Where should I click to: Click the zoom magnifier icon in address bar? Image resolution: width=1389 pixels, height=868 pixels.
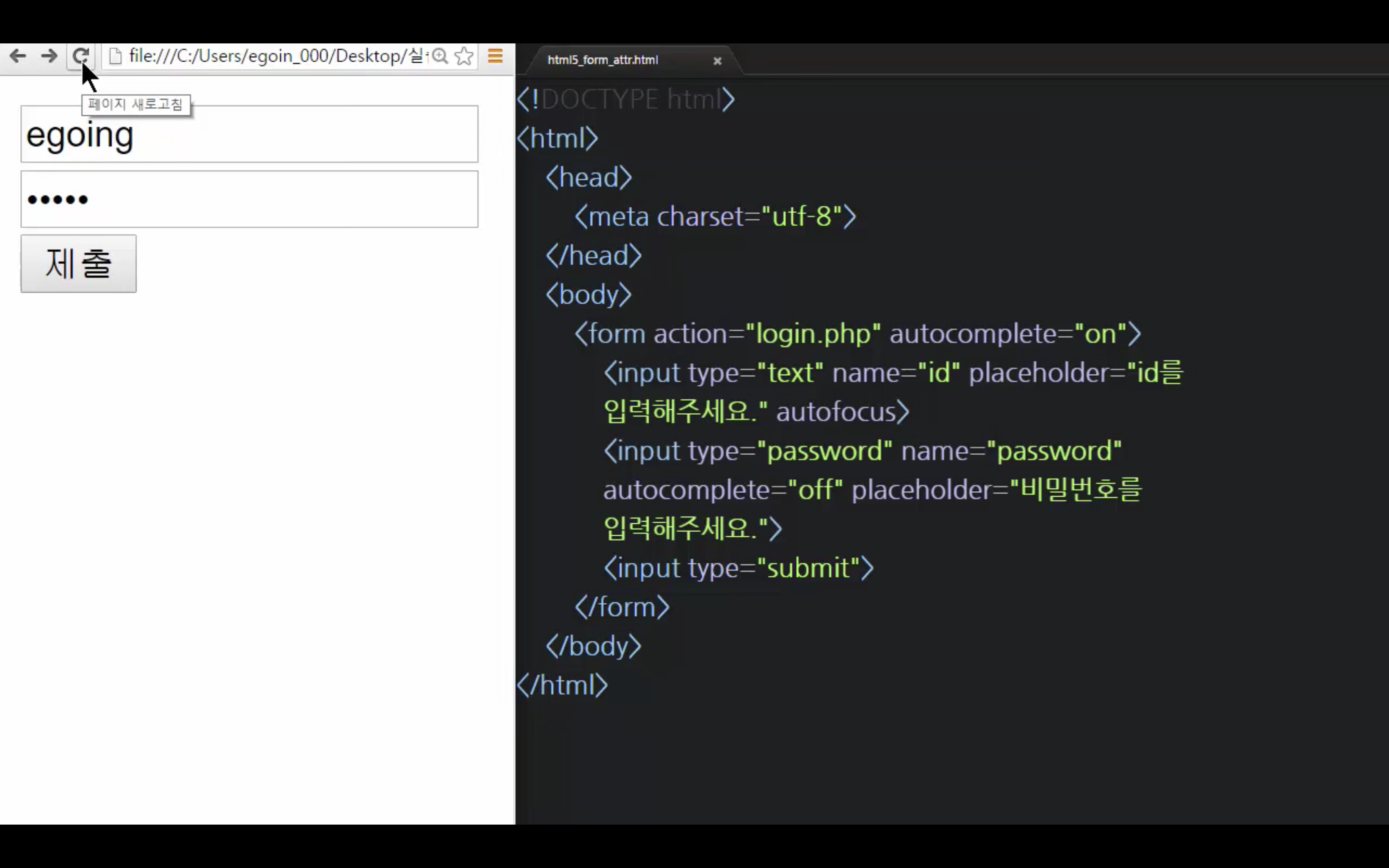tap(440, 56)
